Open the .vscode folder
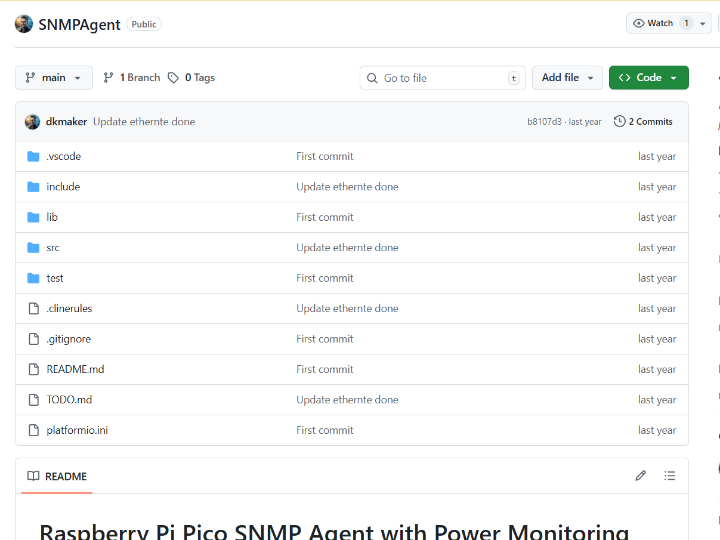The image size is (720, 540). pos(63,156)
